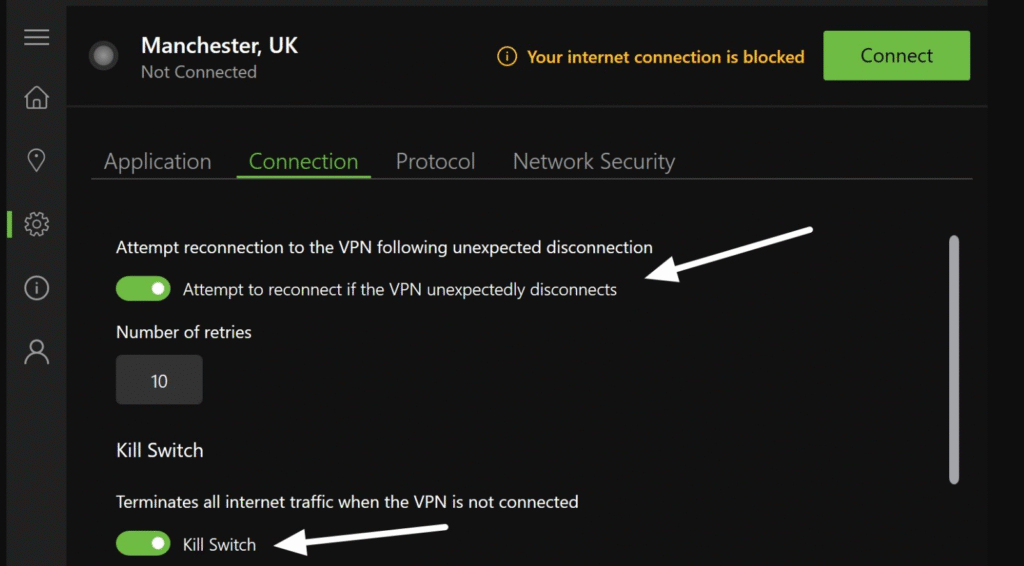Click the Number of retries field
The height and width of the screenshot is (566, 1024).
pos(159,381)
